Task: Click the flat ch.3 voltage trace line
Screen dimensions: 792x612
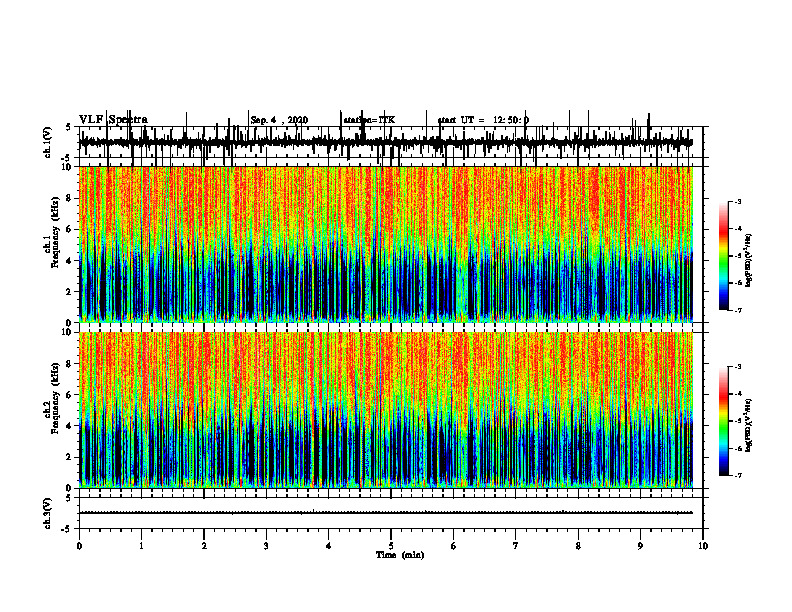Action: [386, 513]
